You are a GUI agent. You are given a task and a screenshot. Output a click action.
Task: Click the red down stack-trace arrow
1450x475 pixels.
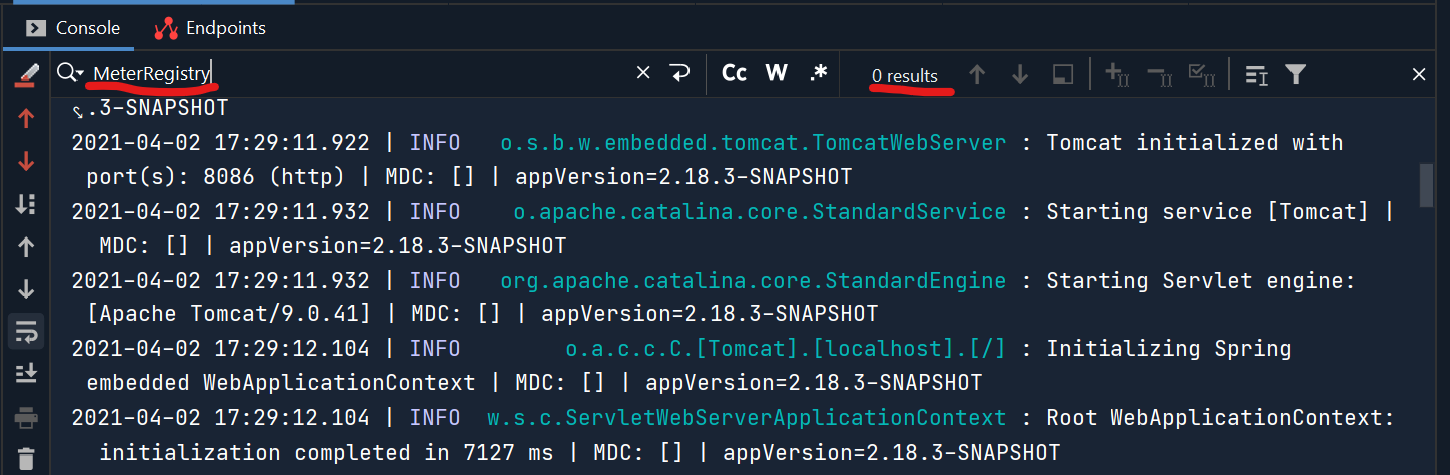(26, 161)
